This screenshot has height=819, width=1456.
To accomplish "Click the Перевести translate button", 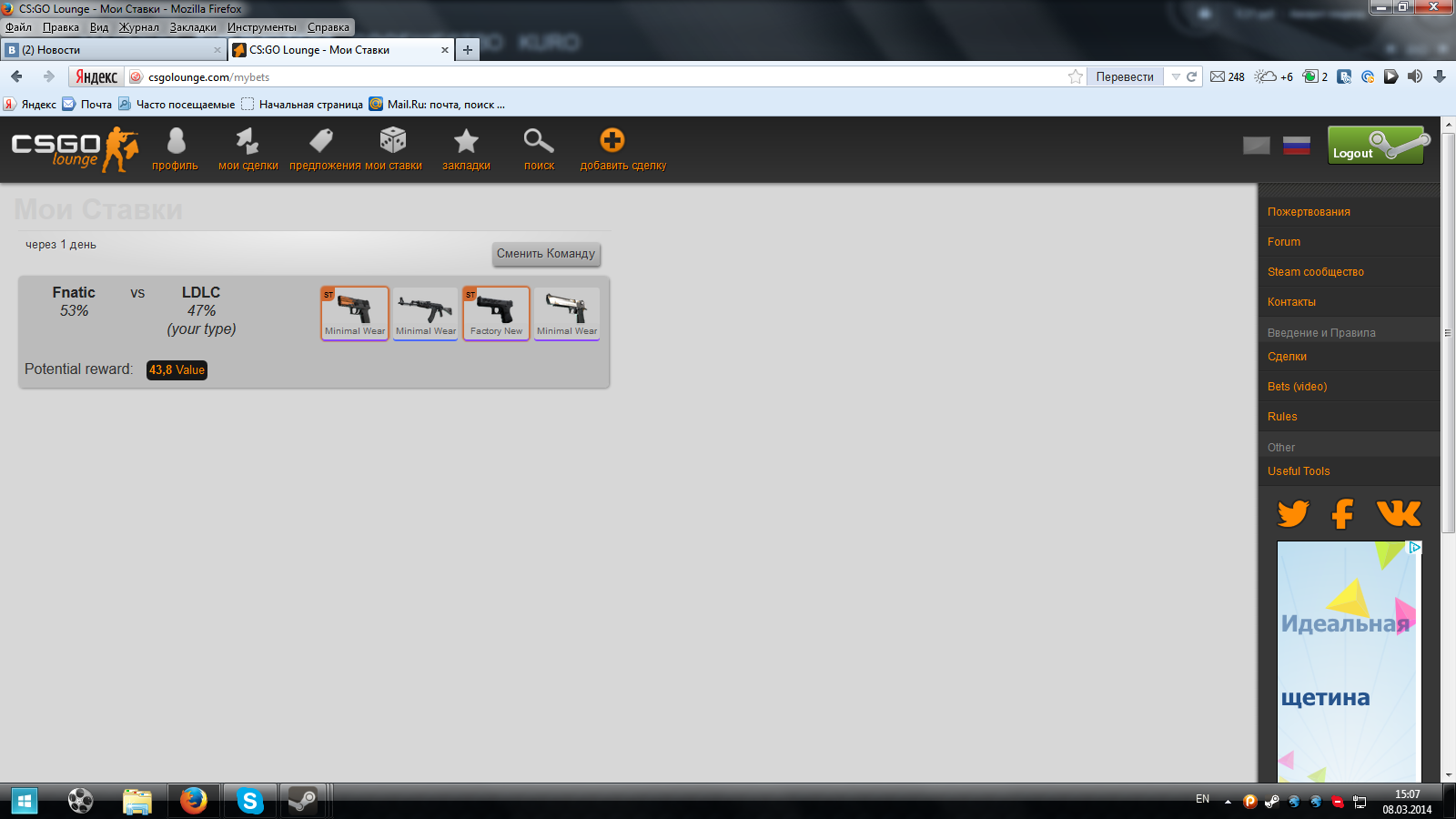I will click(x=1125, y=77).
